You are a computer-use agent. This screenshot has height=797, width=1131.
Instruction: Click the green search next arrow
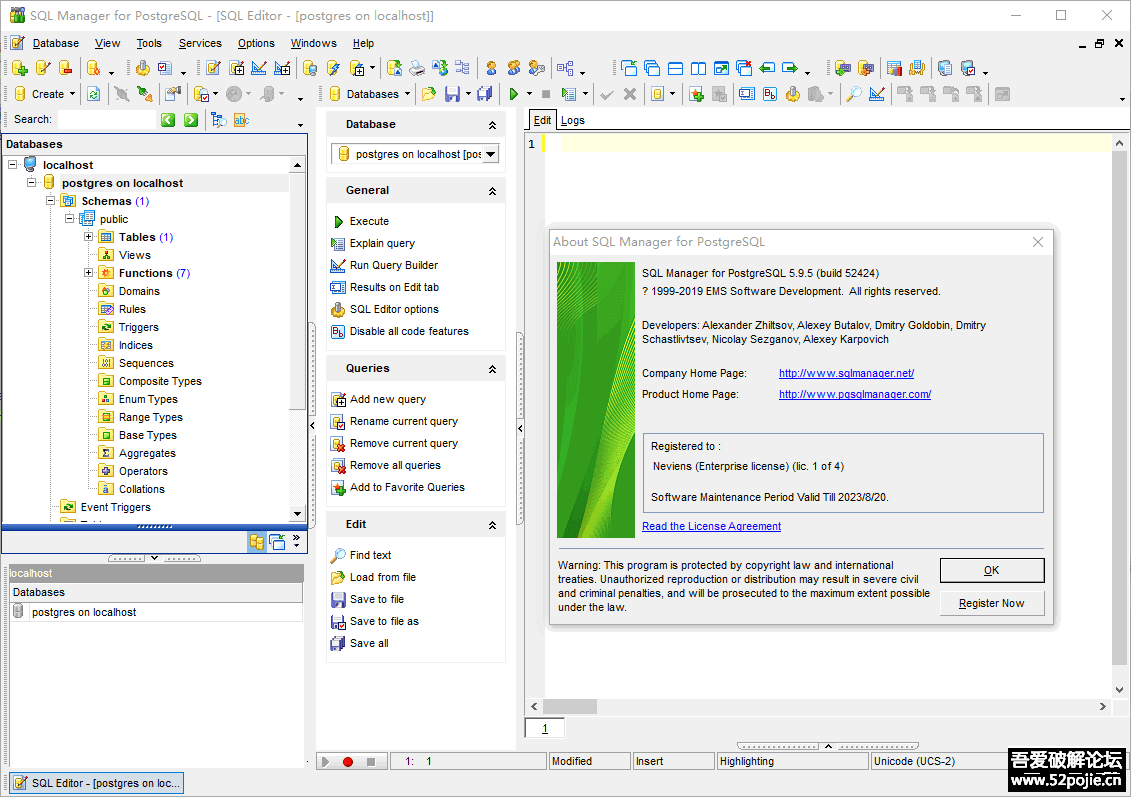point(191,120)
